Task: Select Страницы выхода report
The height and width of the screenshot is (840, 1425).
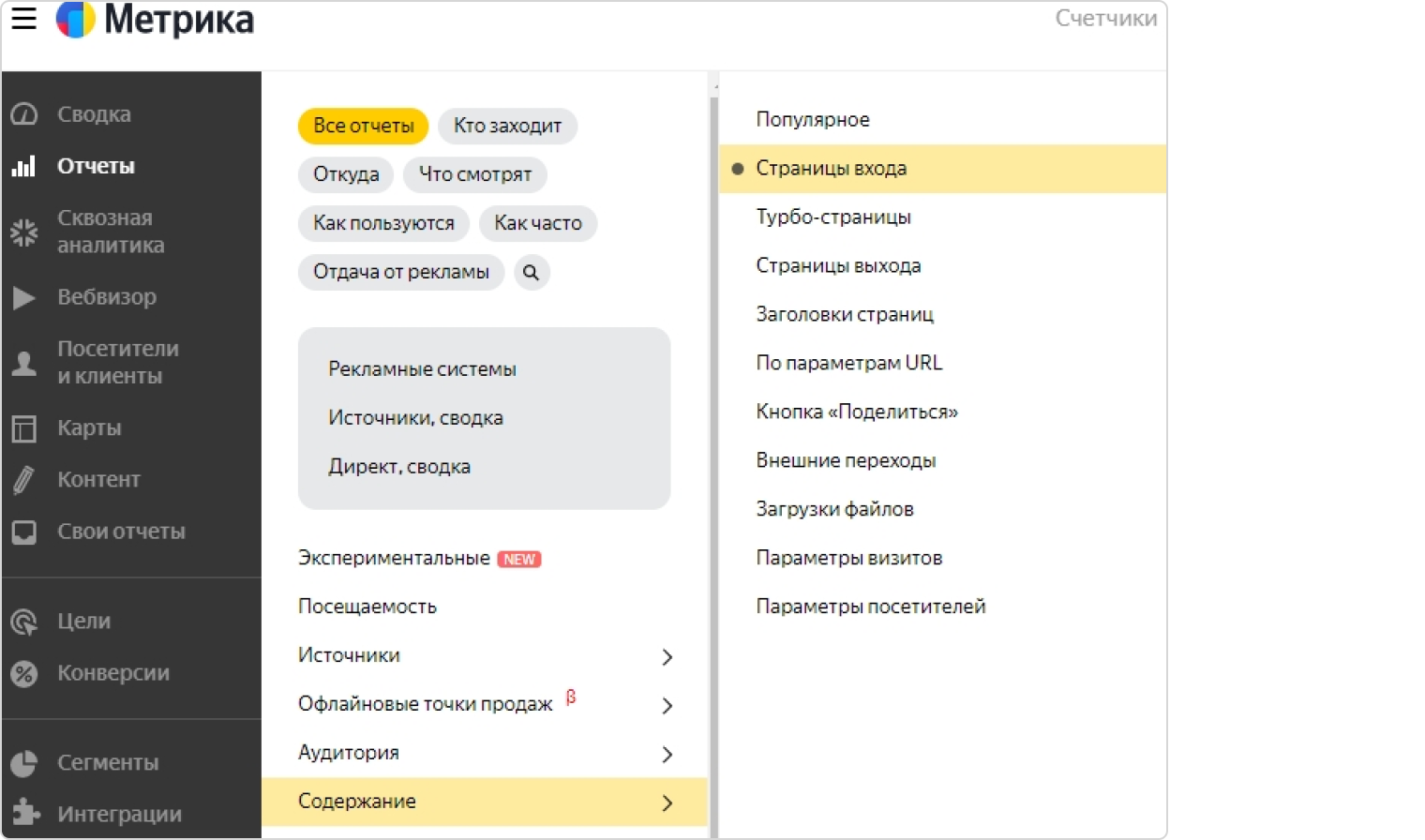Action: (x=838, y=266)
